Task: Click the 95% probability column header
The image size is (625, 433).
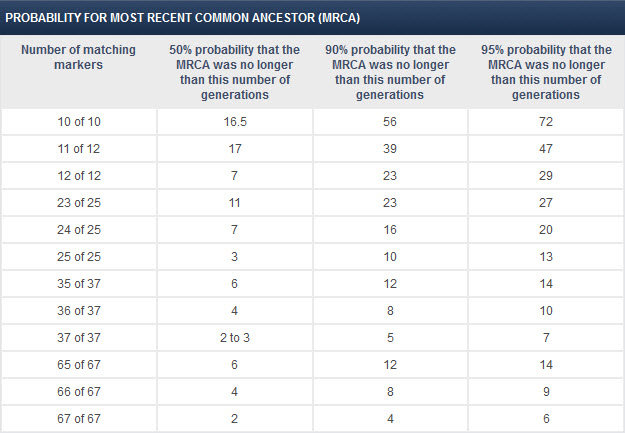Action: pyautogui.click(x=546, y=72)
